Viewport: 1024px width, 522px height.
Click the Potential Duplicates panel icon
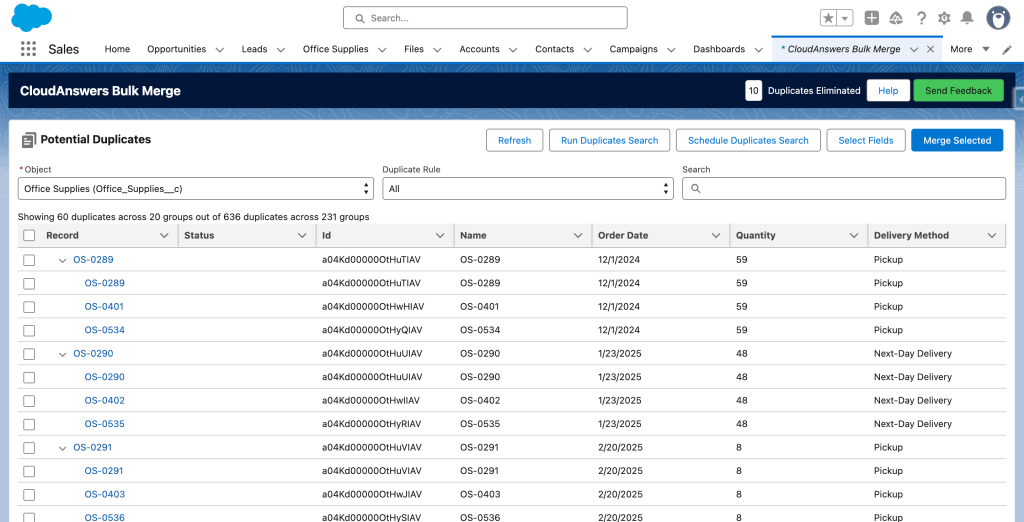[x=29, y=140]
